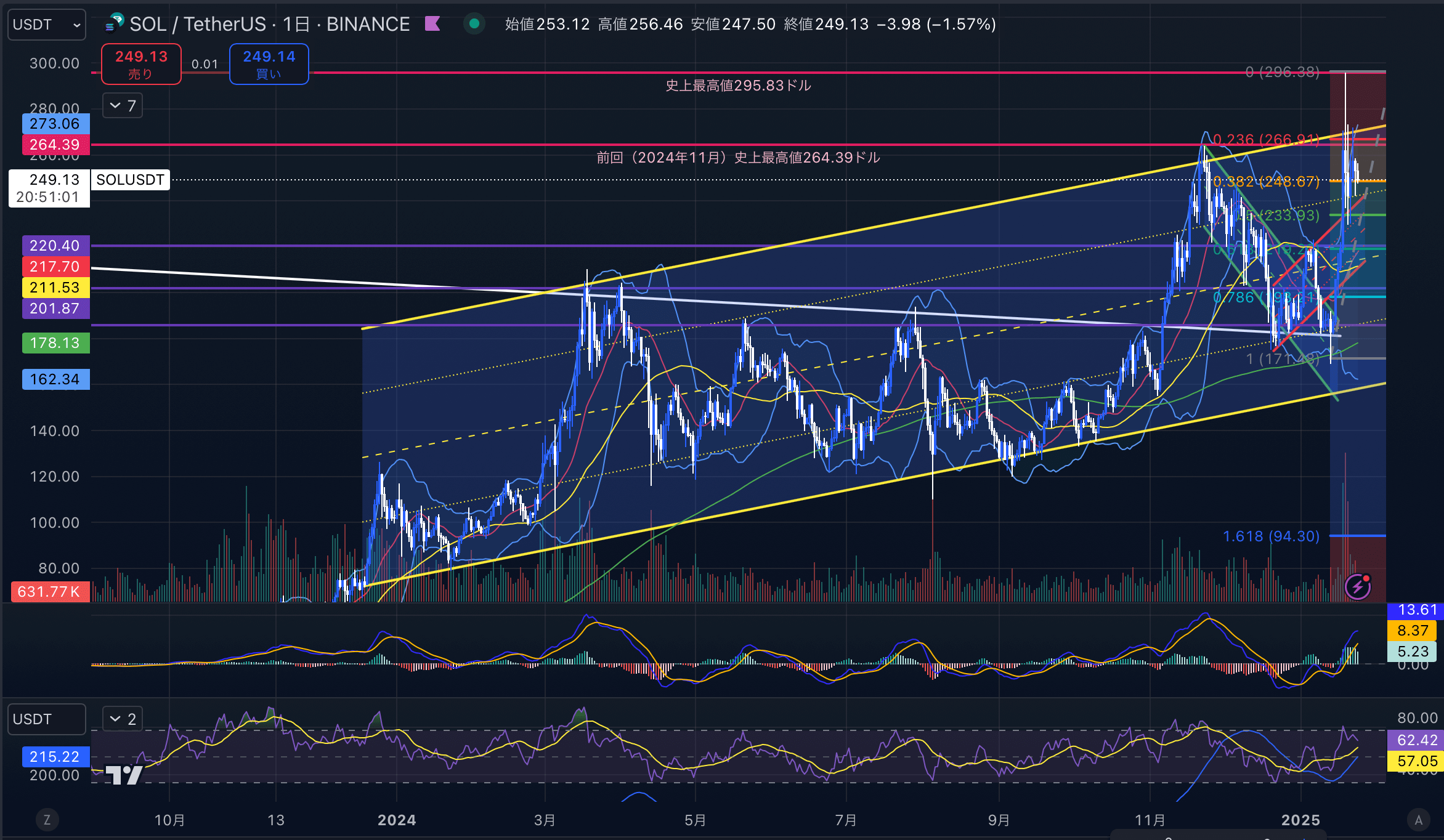Click the 11月 label on the time axis
Viewport: 1444px width, 840px height.
click(1150, 820)
